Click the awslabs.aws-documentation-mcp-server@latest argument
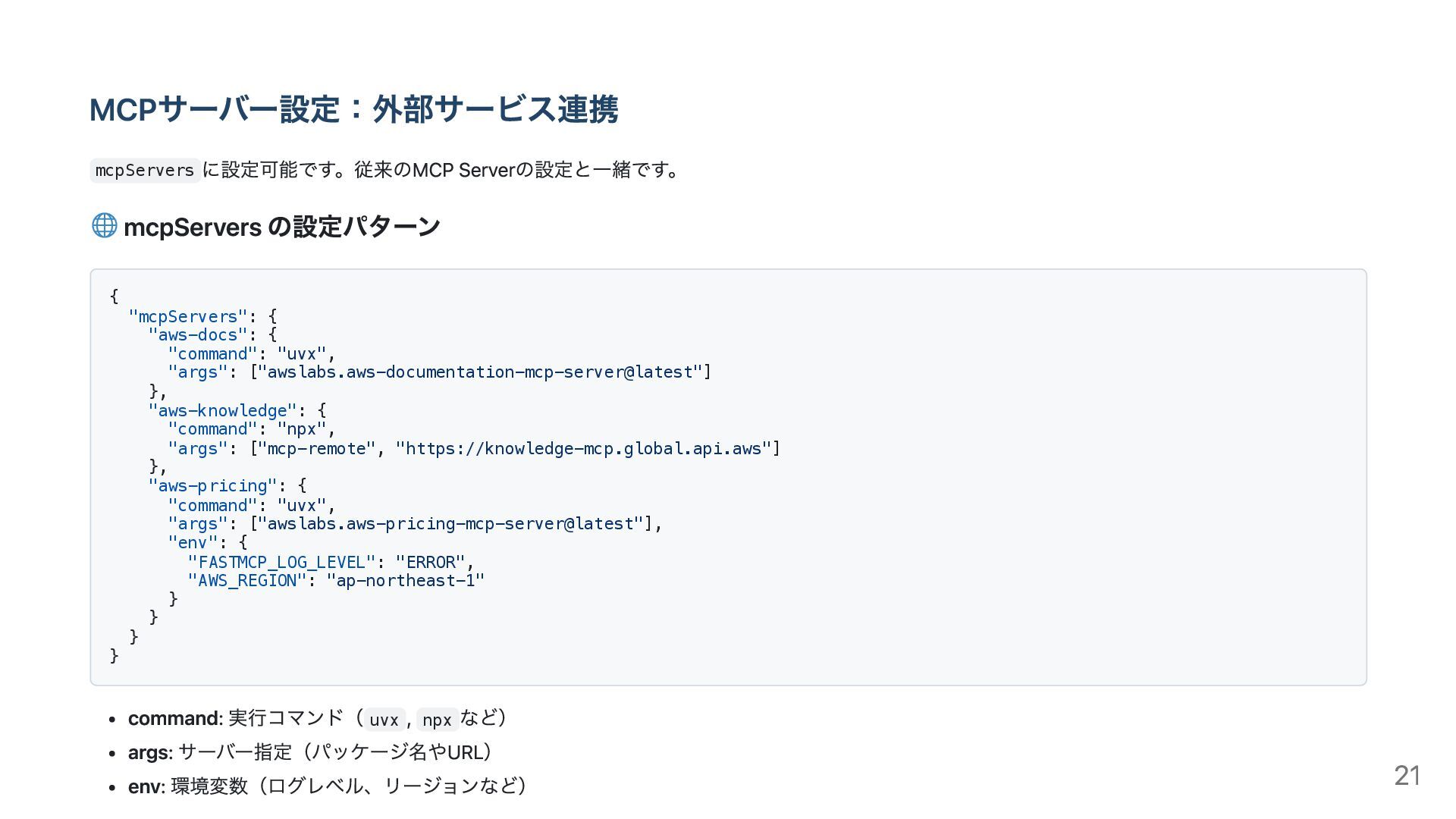Screen dimensions: 1456x819 (x=480, y=372)
